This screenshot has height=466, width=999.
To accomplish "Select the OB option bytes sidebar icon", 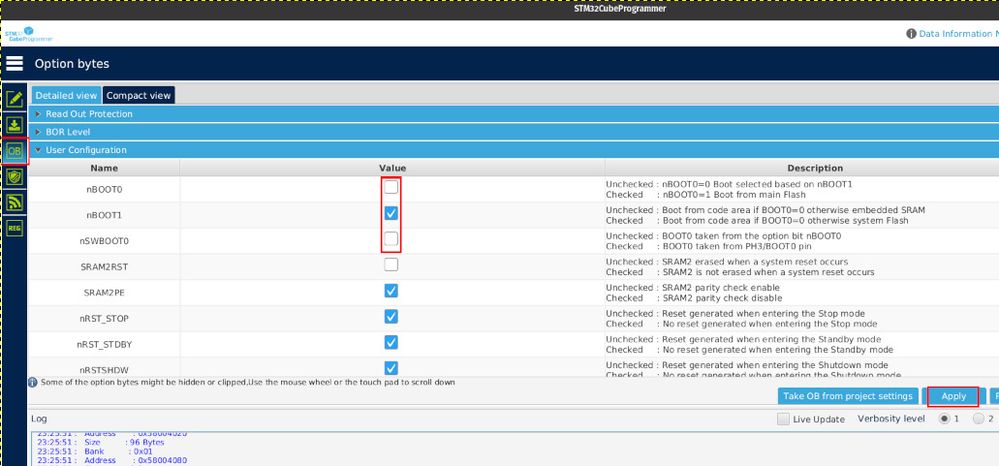I will tap(15, 151).
